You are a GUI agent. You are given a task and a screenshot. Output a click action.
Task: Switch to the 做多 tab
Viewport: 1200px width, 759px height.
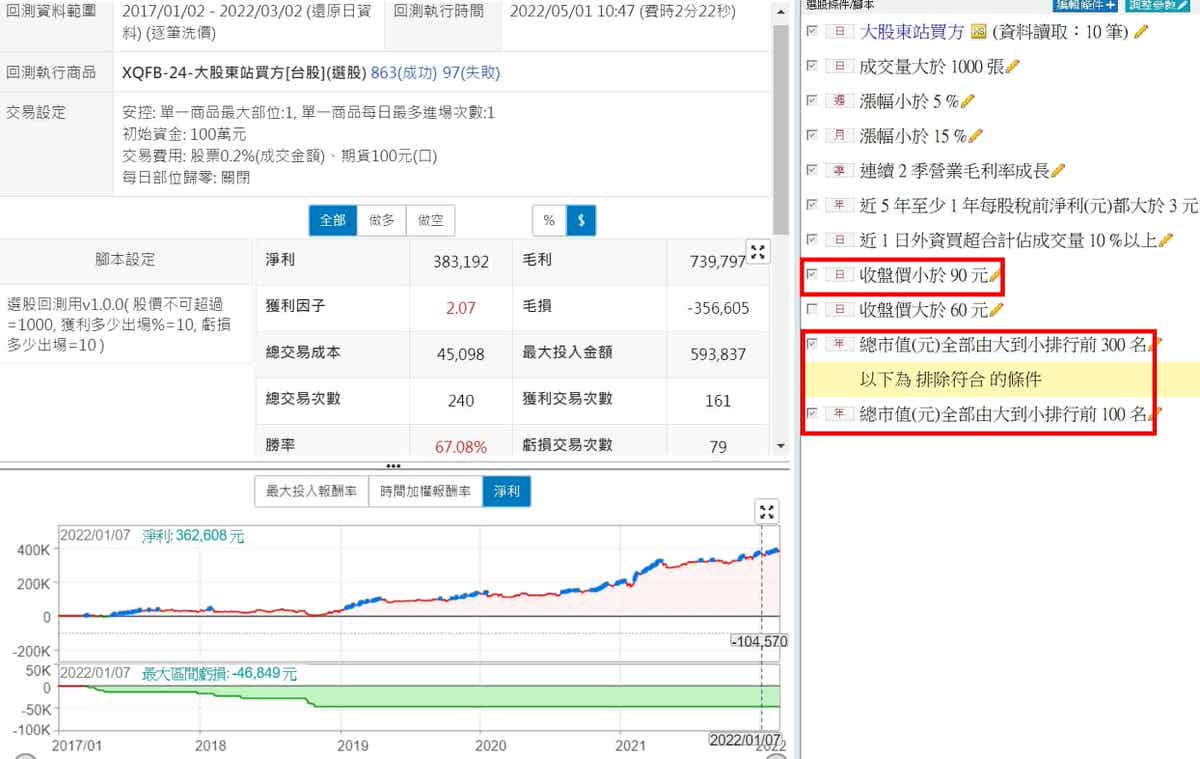[381, 220]
